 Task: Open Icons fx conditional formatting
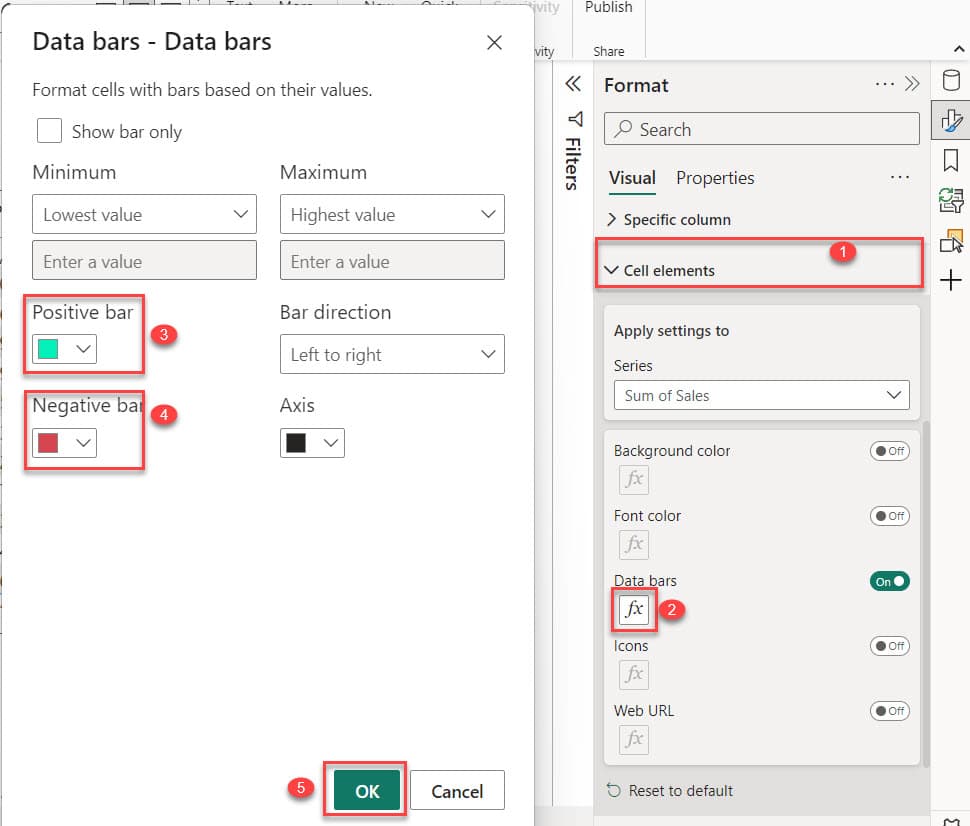pos(633,674)
